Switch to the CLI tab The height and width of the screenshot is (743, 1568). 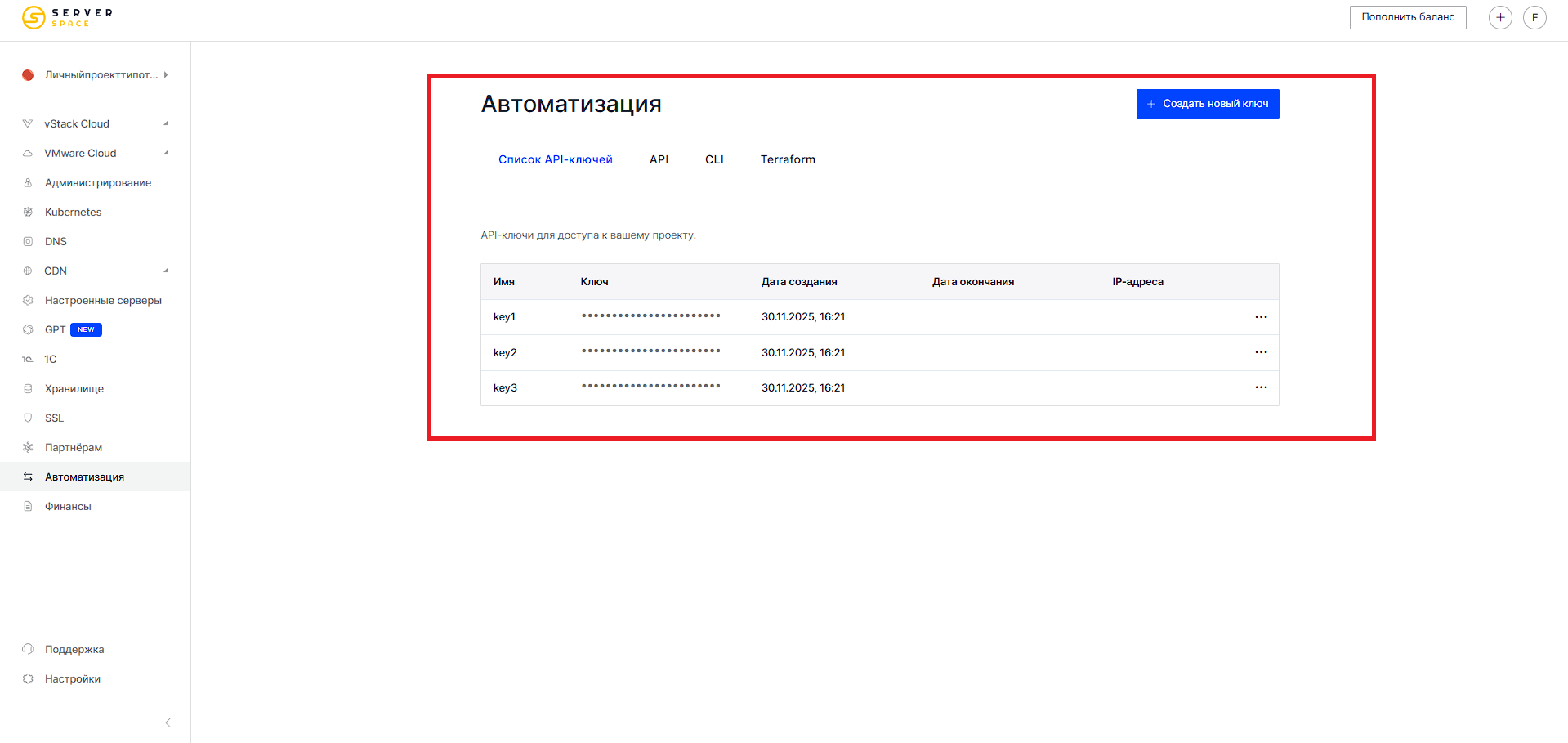[714, 159]
